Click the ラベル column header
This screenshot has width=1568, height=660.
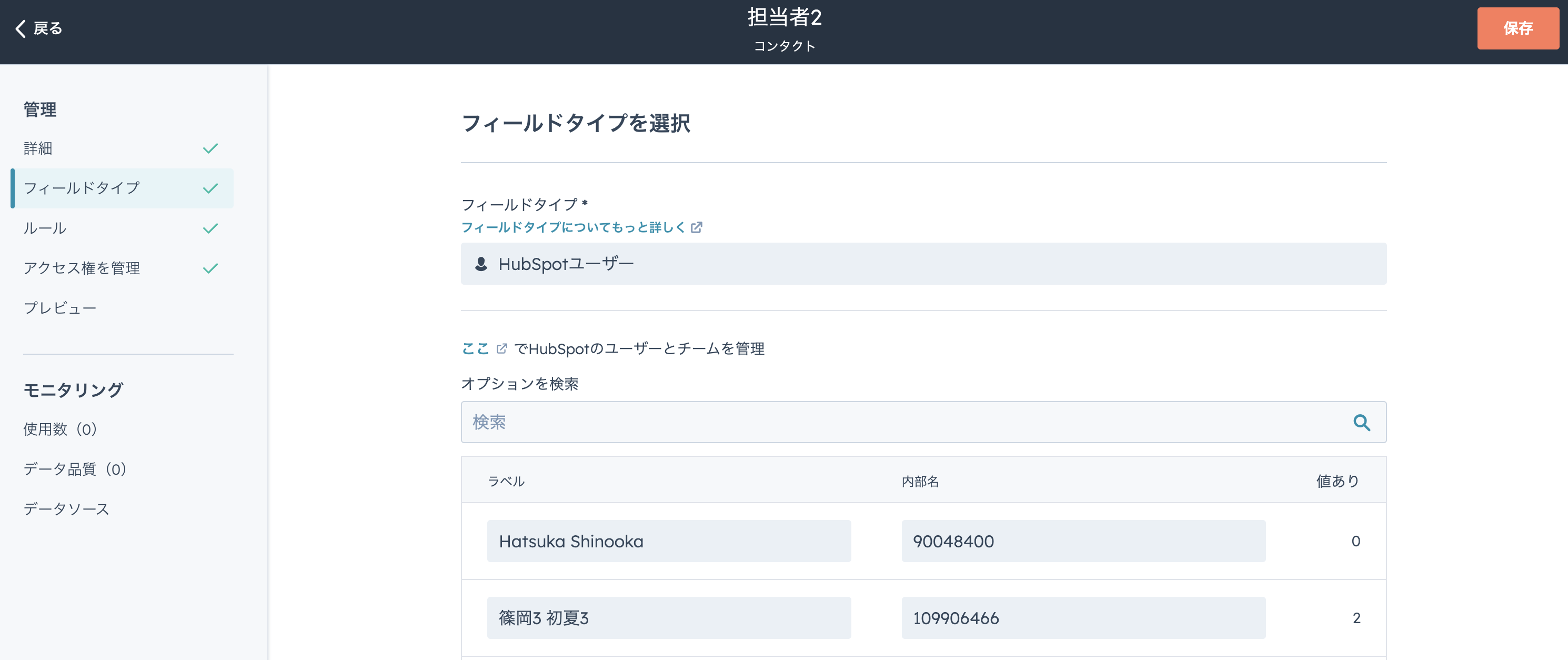(506, 481)
